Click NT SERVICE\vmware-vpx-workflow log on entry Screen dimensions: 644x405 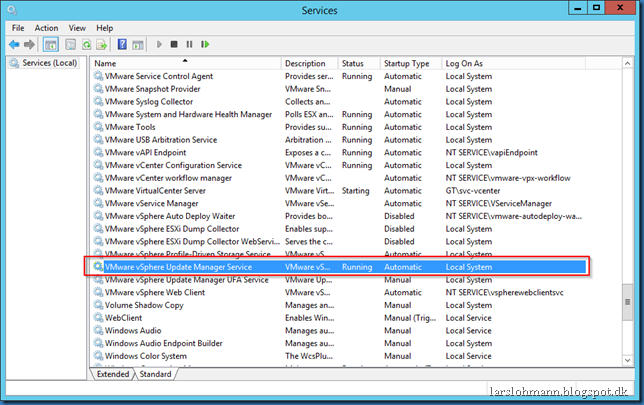tap(508, 178)
